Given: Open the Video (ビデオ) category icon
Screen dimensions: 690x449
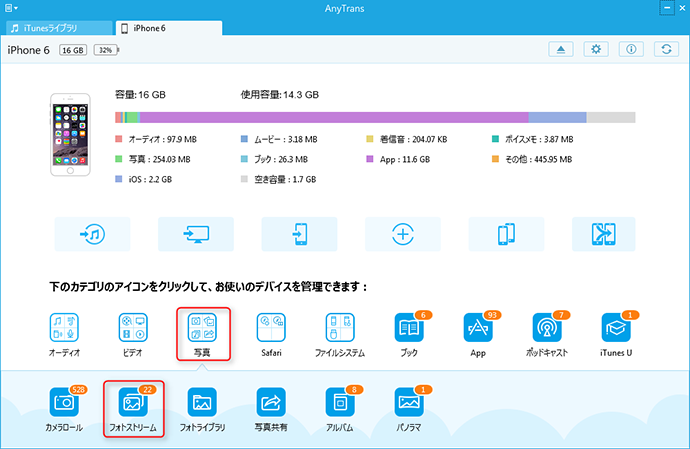Looking at the screenshot, I should [x=133, y=328].
